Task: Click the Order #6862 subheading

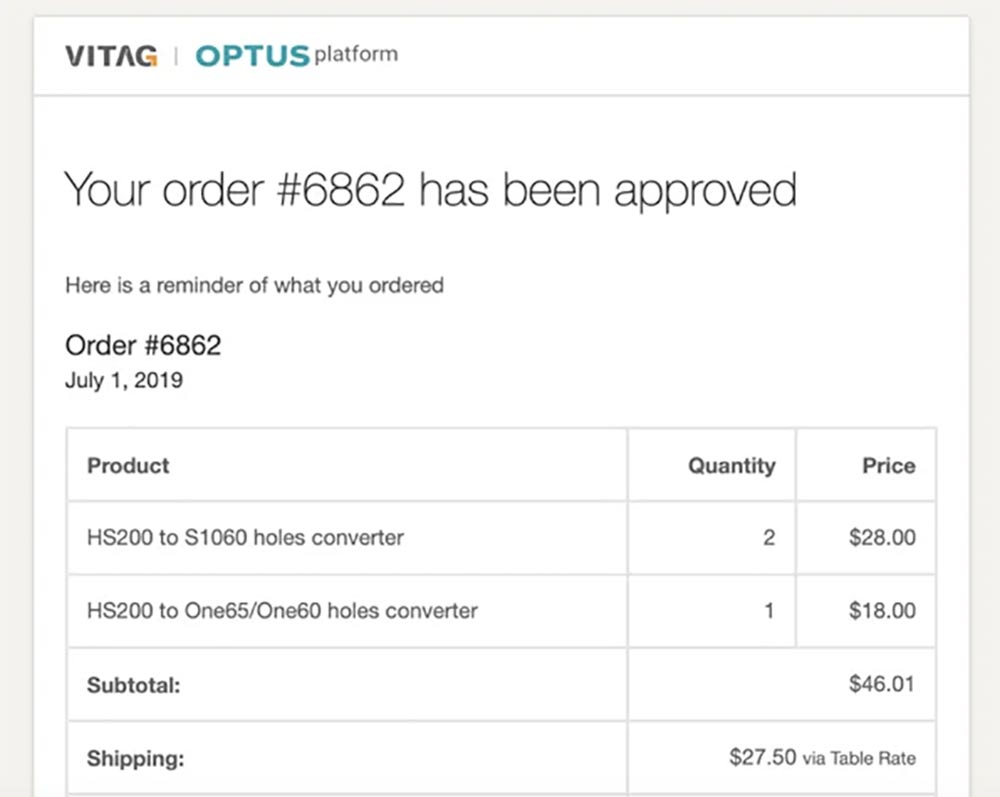Action: pyautogui.click(x=143, y=346)
